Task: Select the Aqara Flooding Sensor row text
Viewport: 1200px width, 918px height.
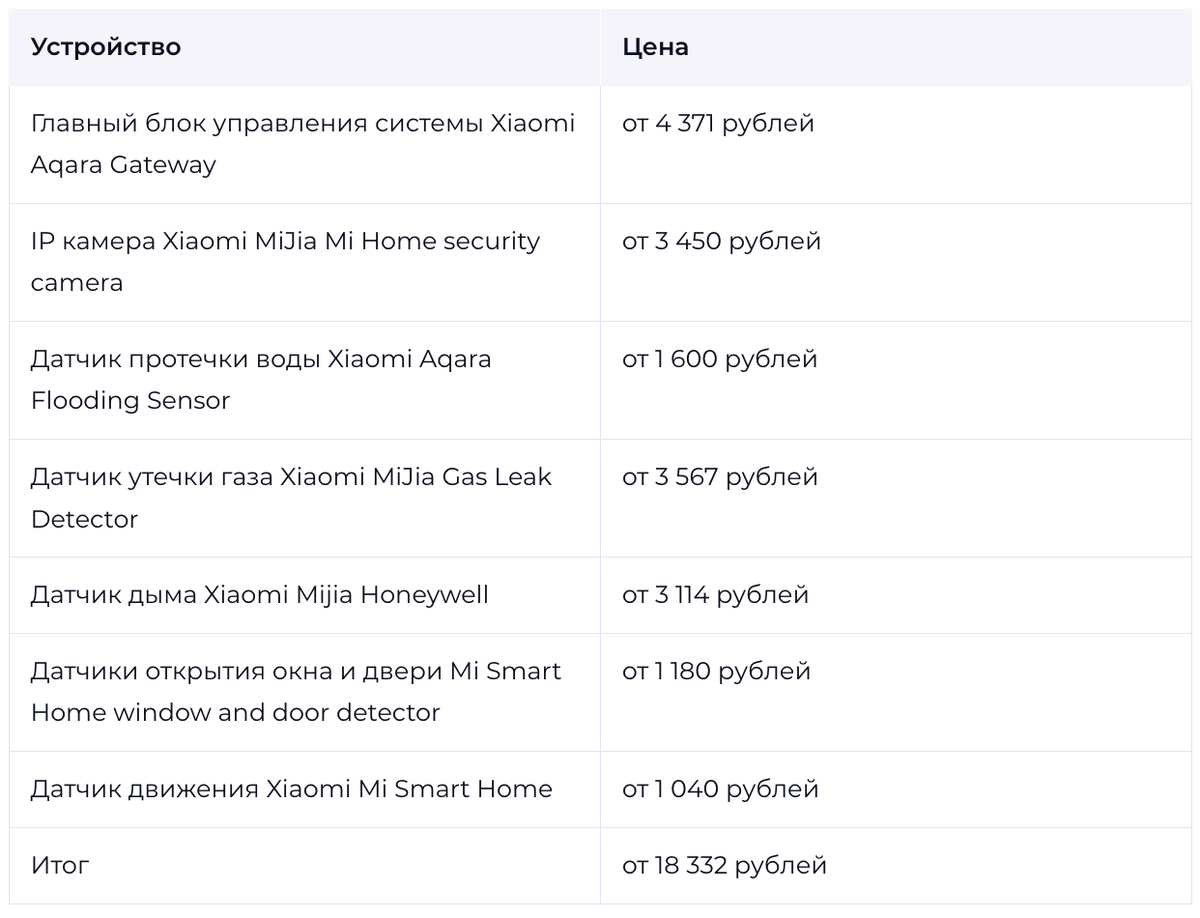Action: pyautogui.click(x=261, y=380)
